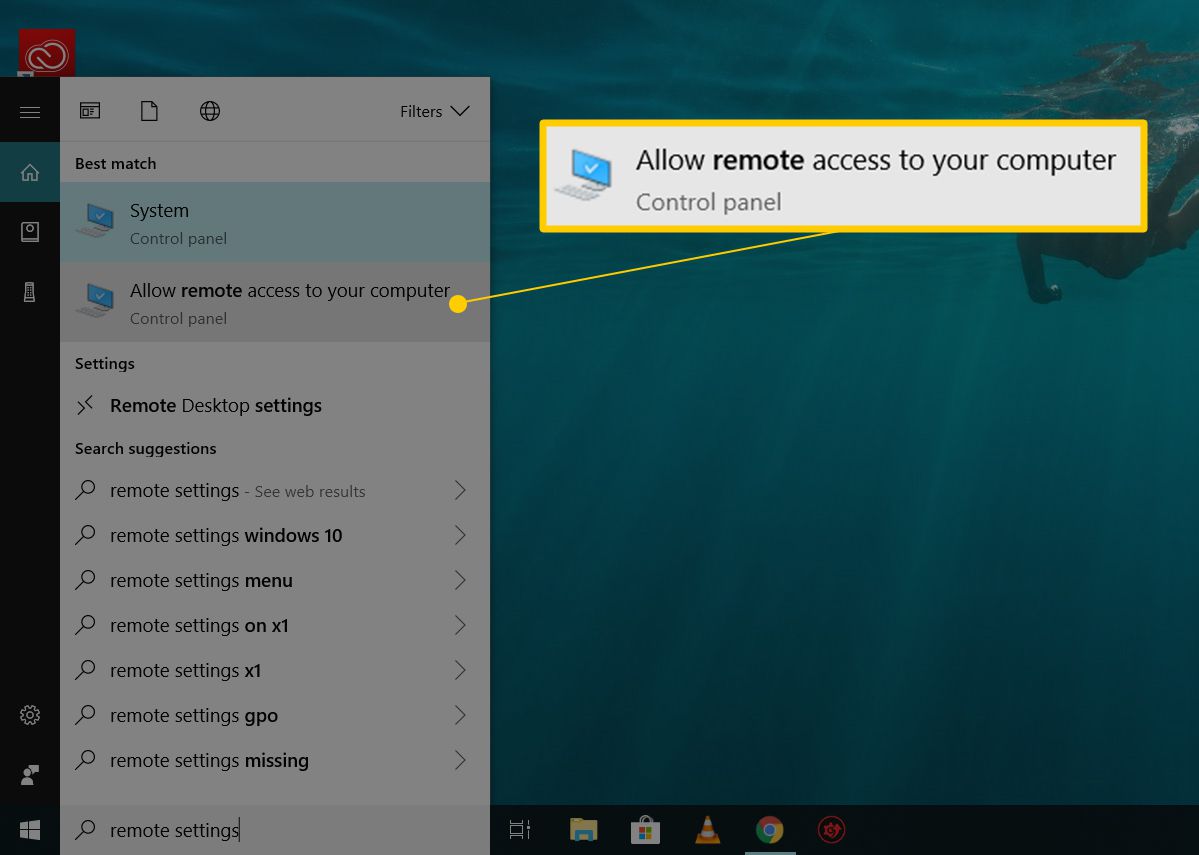Select the Home icon in the sidebar

pyautogui.click(x=30, y=170)
